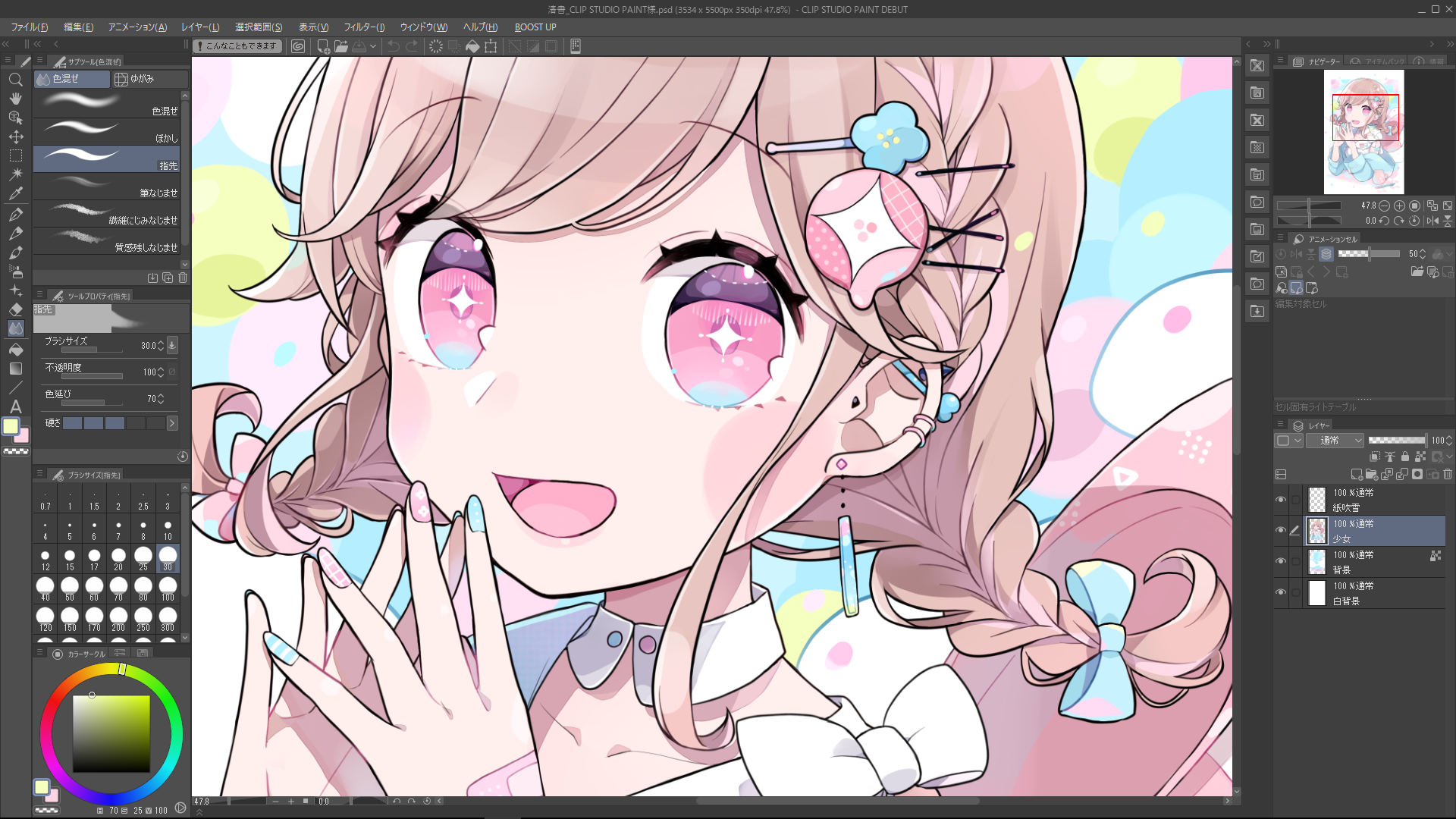Switch to the ゆがみ sub tool tab
The height and width of the screenshot is (819, 1456).
click(149, 79)
